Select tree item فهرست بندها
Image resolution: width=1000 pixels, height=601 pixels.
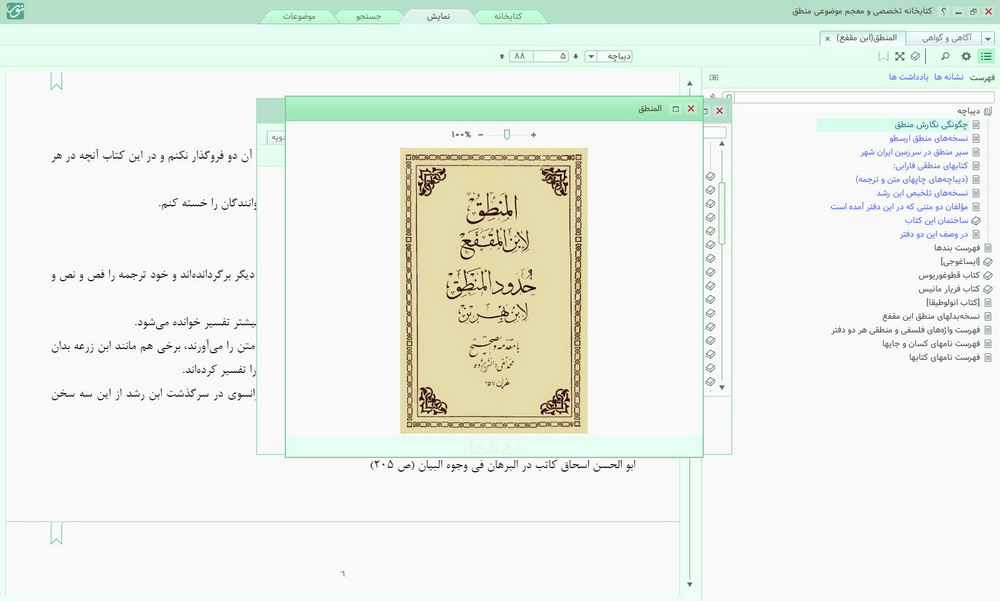957,248
